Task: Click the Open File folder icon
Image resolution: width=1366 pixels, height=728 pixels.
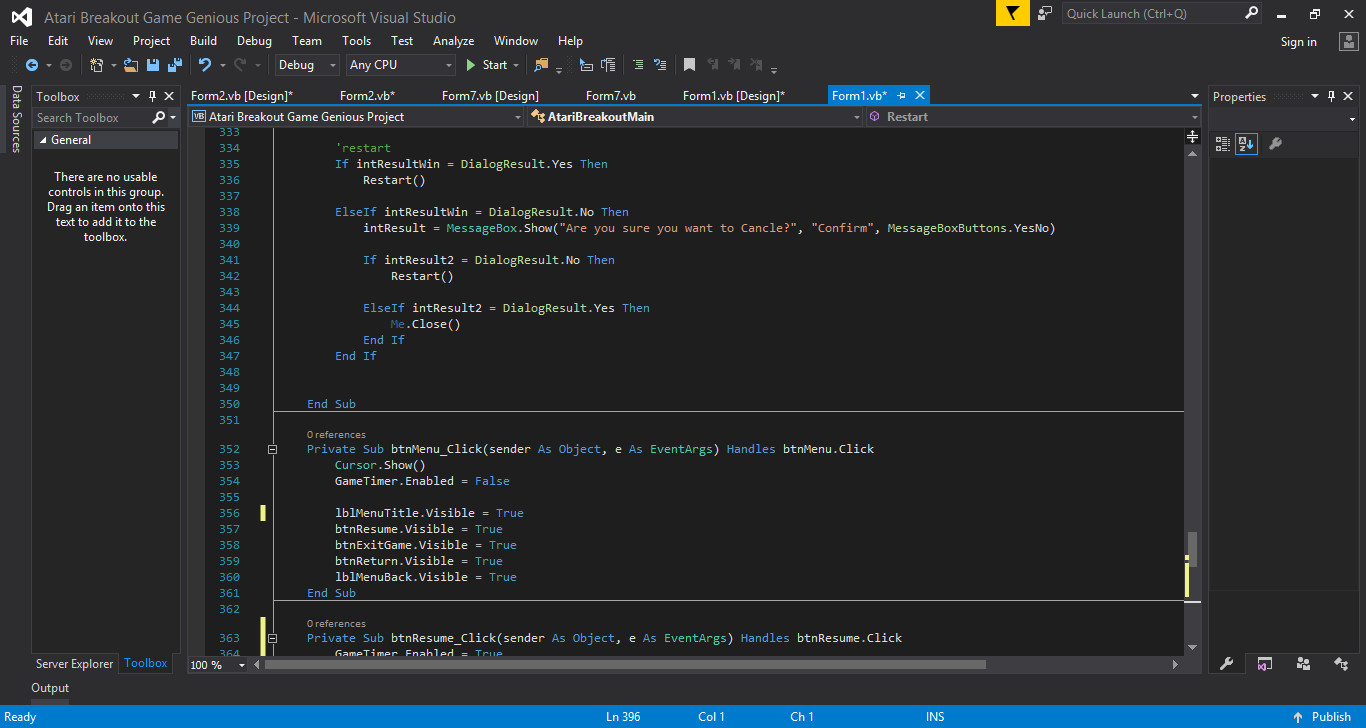Action: click(131, 65)
